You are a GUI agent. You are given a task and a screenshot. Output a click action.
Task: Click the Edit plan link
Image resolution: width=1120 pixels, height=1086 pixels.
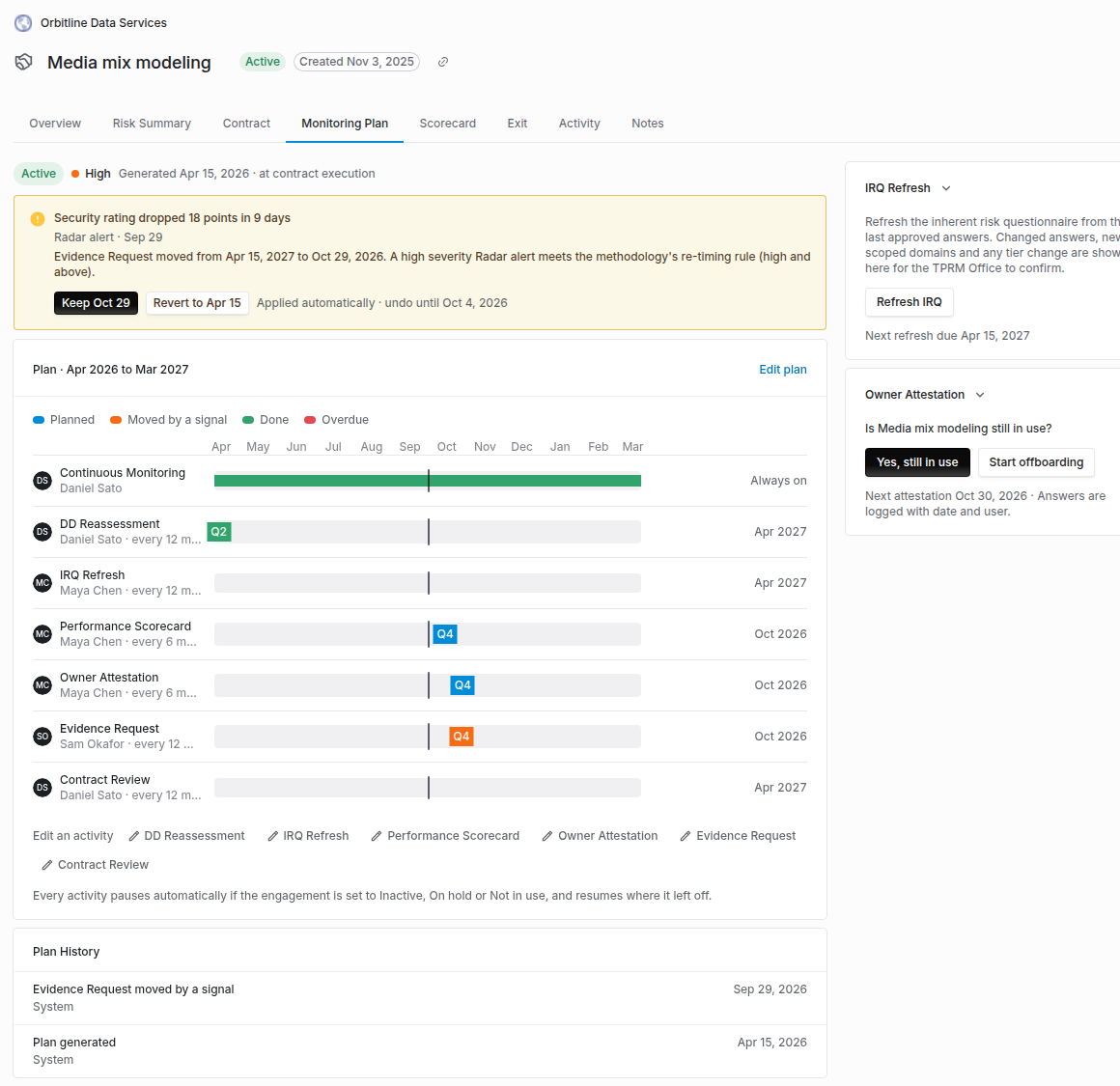(x=783, y=370)
